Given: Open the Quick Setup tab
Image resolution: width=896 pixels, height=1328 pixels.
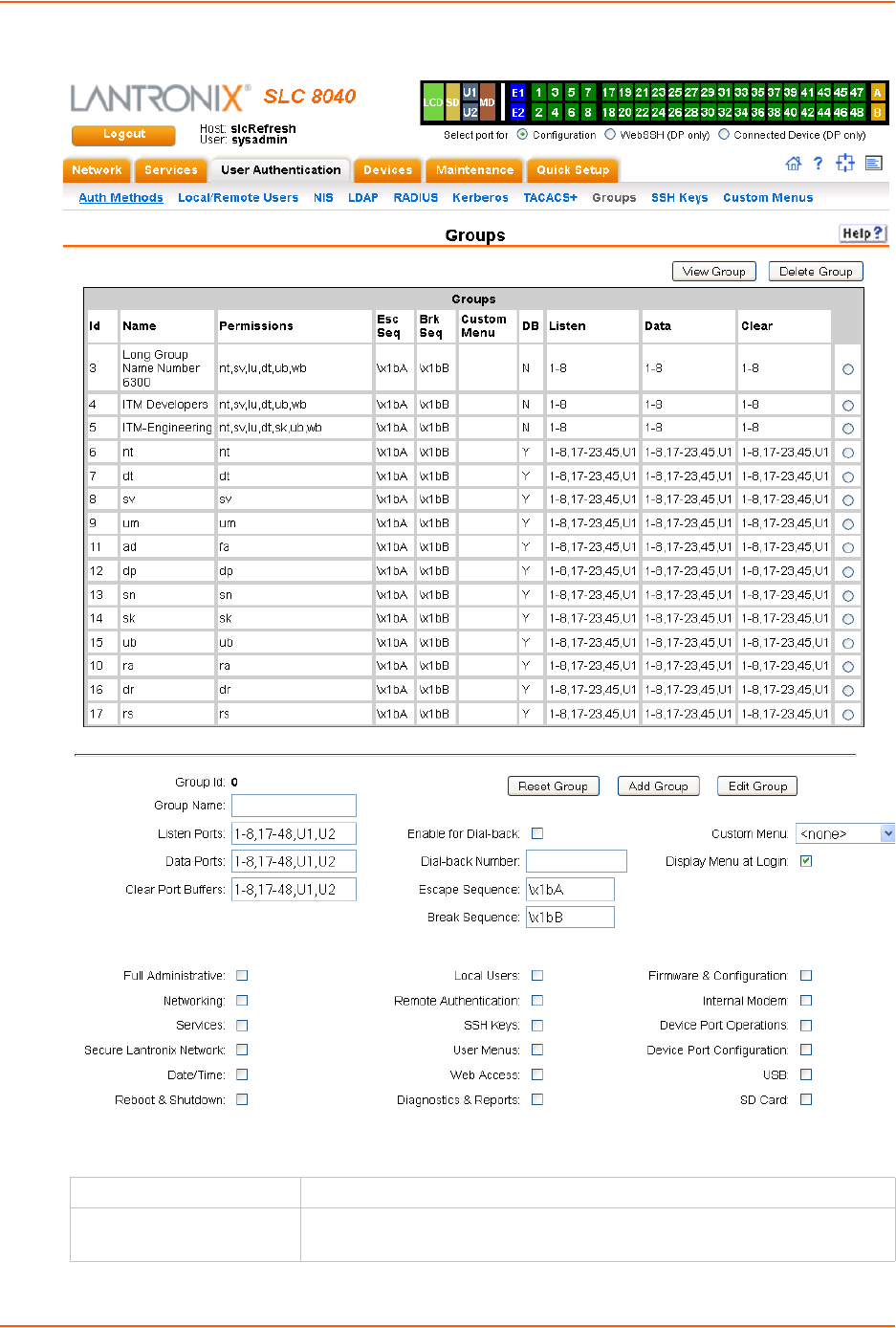Looking at the screenshot, I should (572, 170).
